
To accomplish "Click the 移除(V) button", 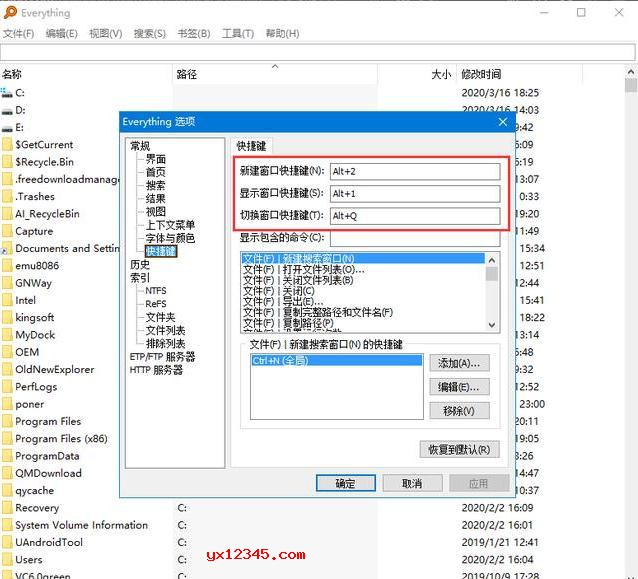I will [x=459, y=411].
